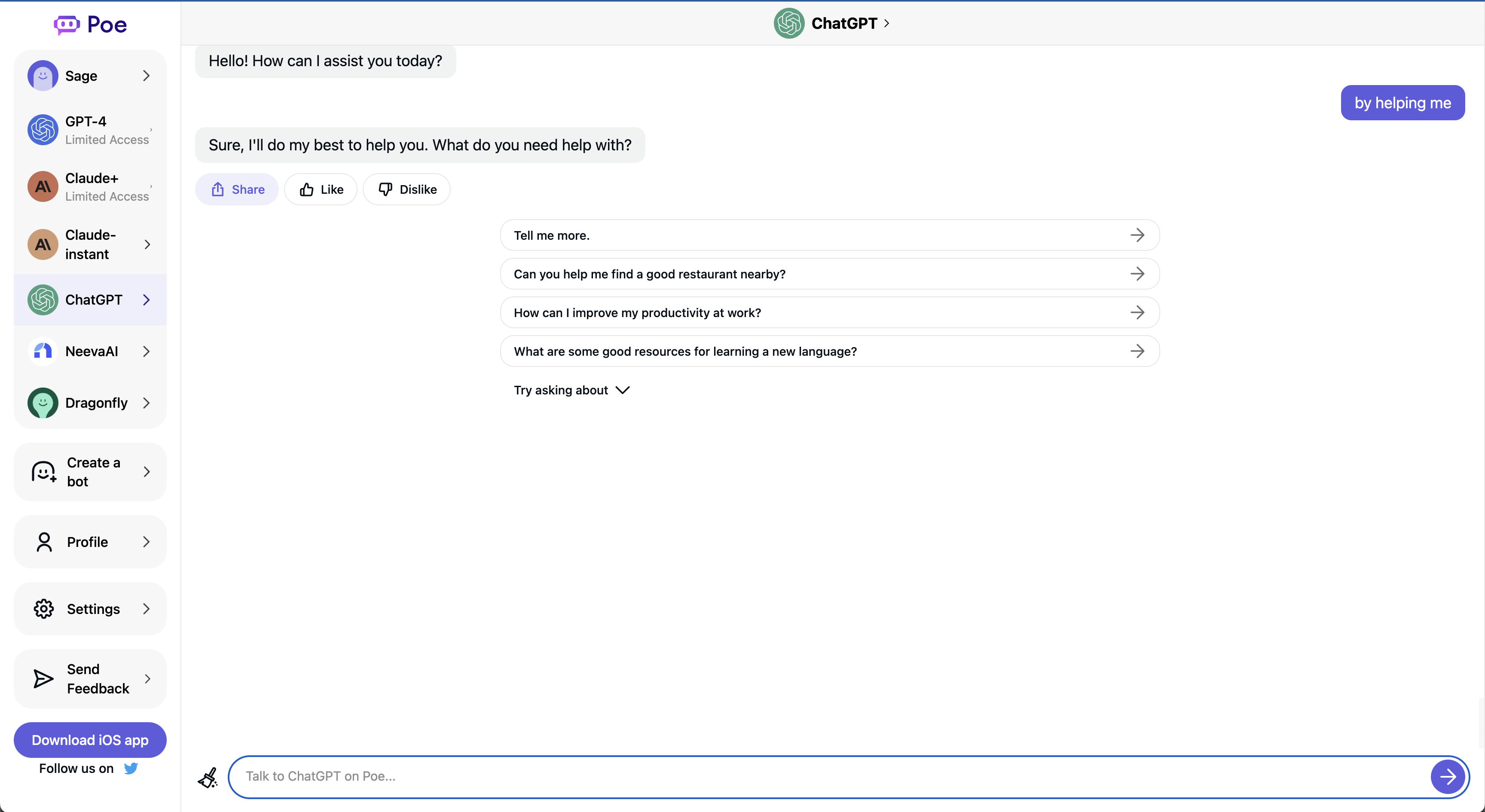Click the Settings gear icon
1485x812 pixels.
click(44, 608)
